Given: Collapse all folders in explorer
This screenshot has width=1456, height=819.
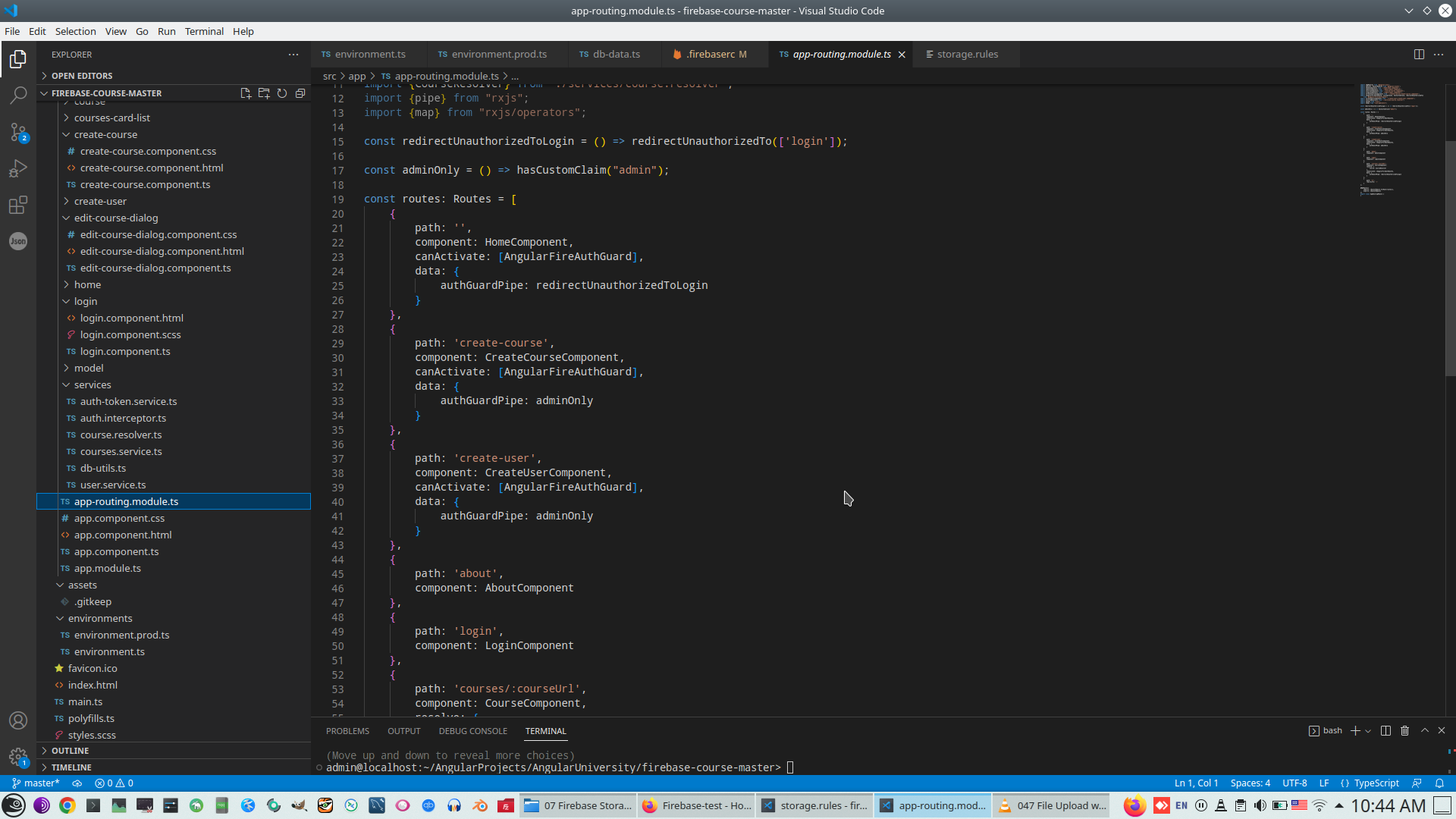Looking at the screenshot, I should (x=300, y=93).
